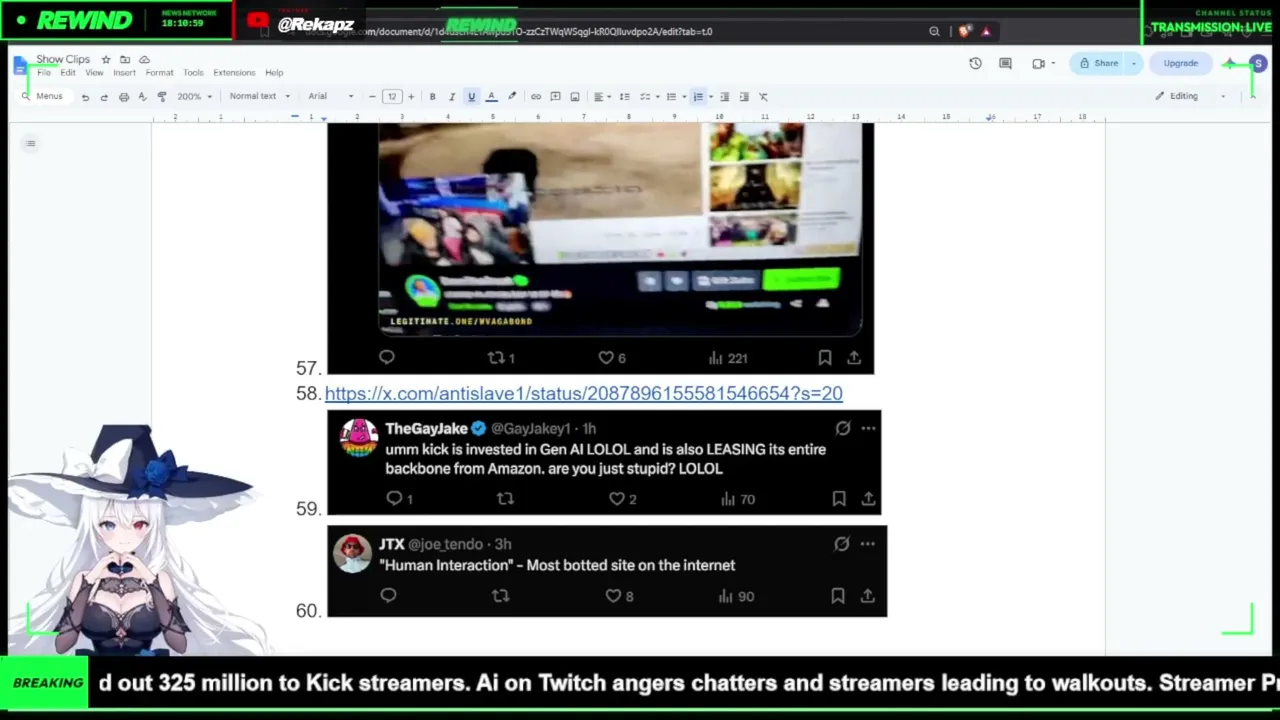Open the Google Docs home icon
1280x720 pixels.
pos(21,66)
